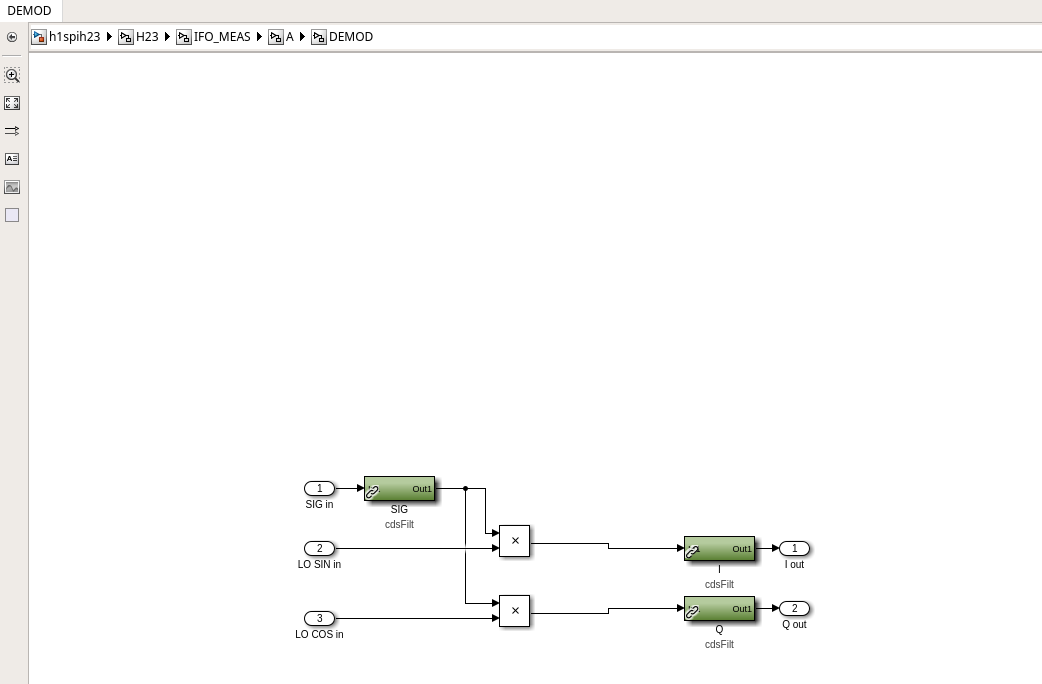Click the 'I out' label
This screenshot has width=1042, height=684.
point(794,564)
